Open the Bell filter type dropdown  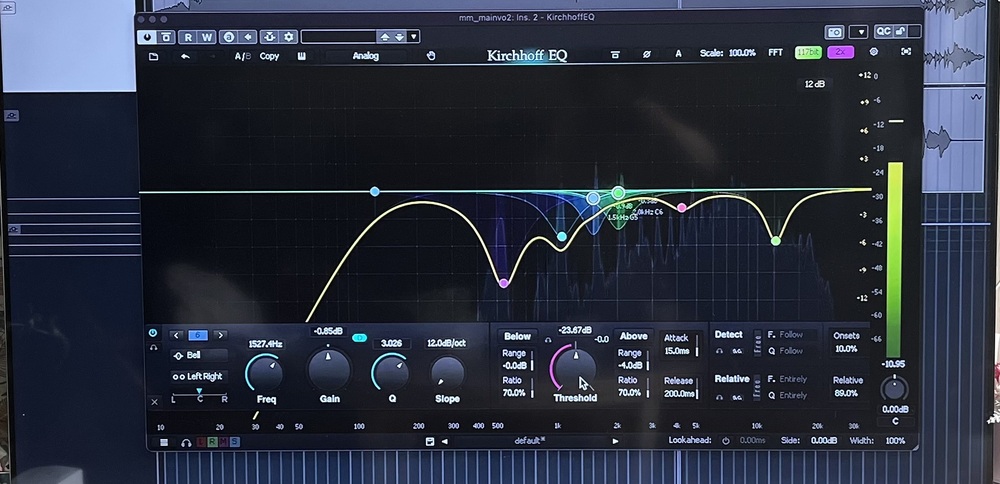coord(198,355)
